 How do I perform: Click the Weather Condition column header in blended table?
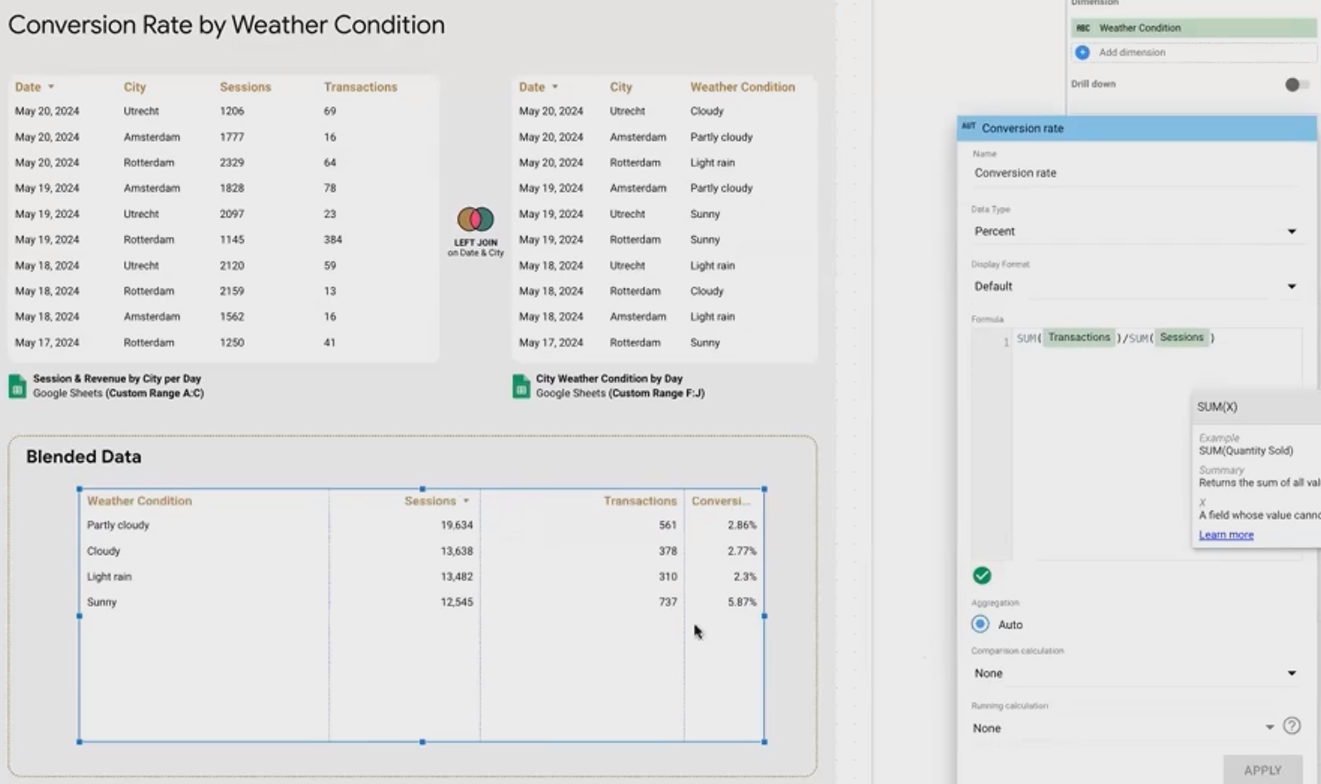tap(139, 501)
